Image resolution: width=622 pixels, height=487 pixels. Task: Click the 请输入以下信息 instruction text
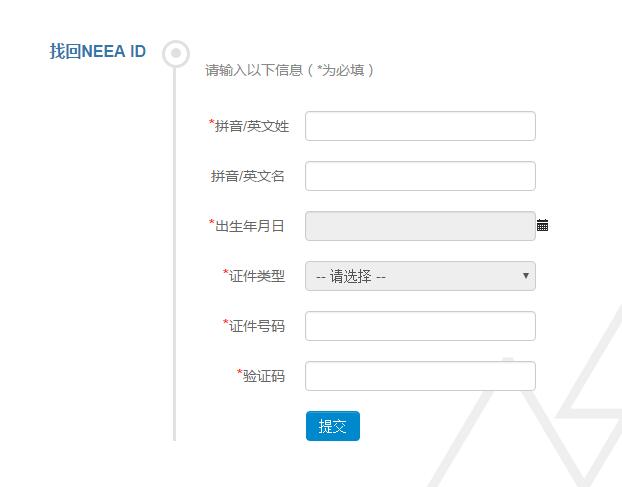[289, 71]
